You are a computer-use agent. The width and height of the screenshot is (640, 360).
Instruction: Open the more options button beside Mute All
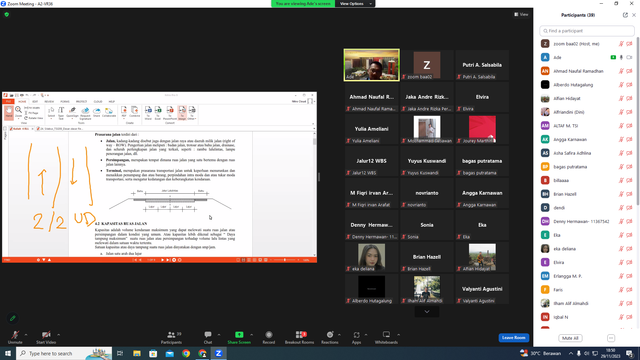611,338
